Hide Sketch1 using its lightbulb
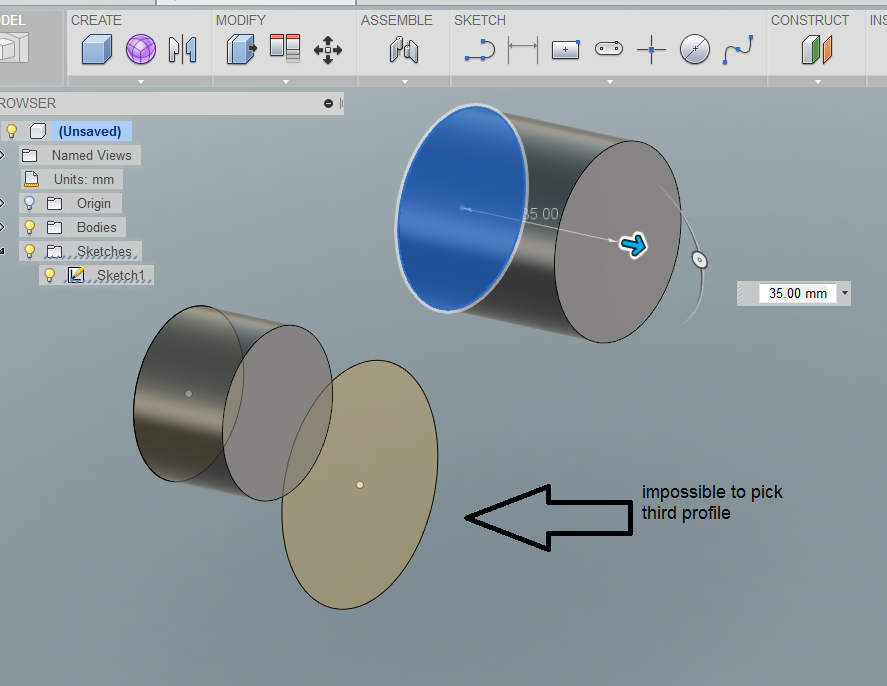The height and width of the screenshot is (686, 887). coord(50,275)
